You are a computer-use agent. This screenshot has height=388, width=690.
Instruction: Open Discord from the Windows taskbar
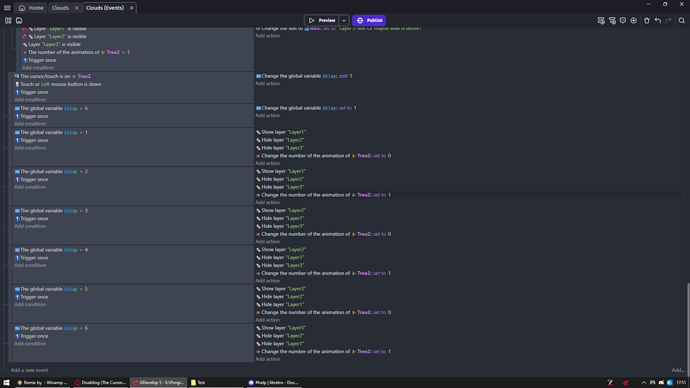coord(273,383)
